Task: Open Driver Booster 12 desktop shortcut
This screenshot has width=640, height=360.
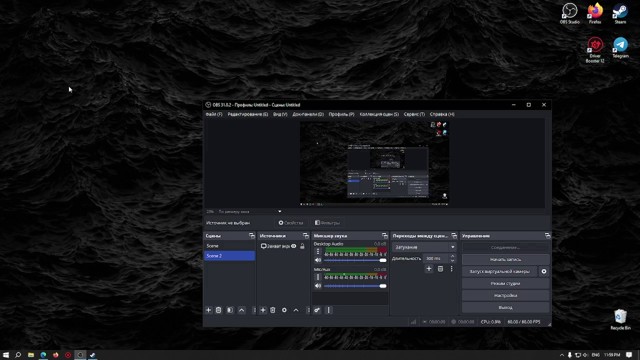Action: click(595, 50)
